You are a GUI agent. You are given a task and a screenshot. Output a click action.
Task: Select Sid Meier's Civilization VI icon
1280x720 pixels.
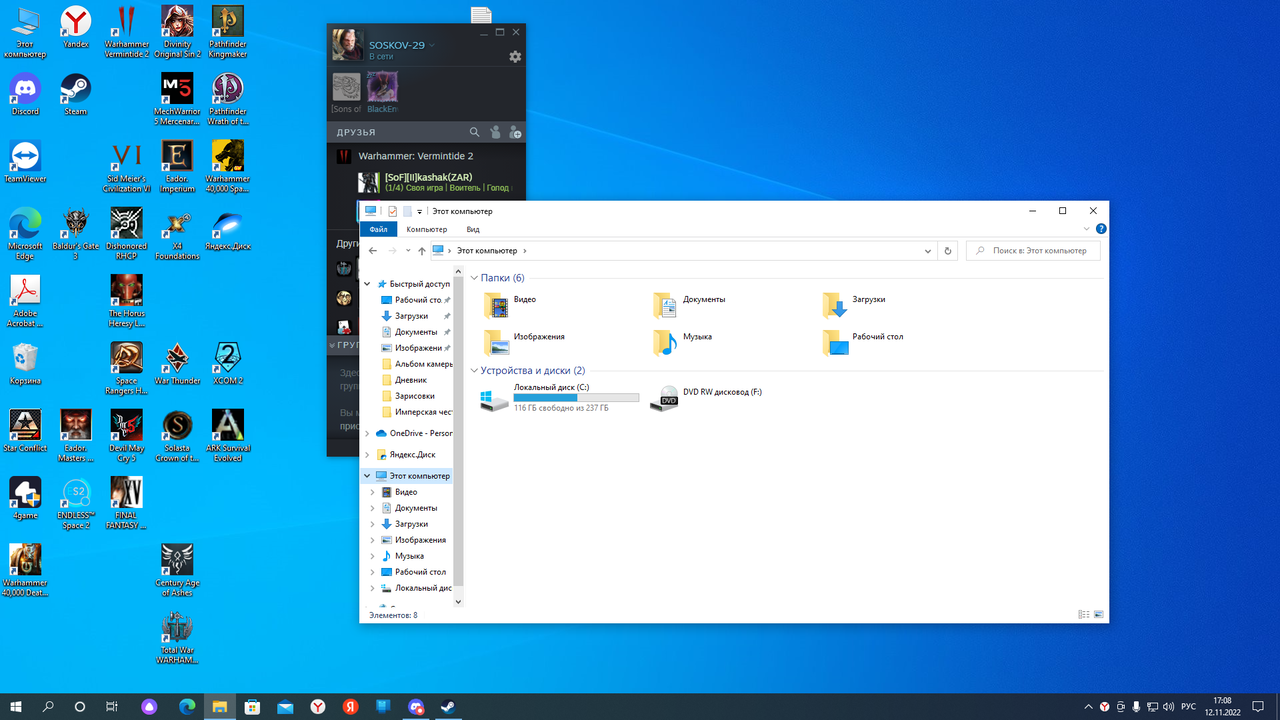(x=127, y=167)
